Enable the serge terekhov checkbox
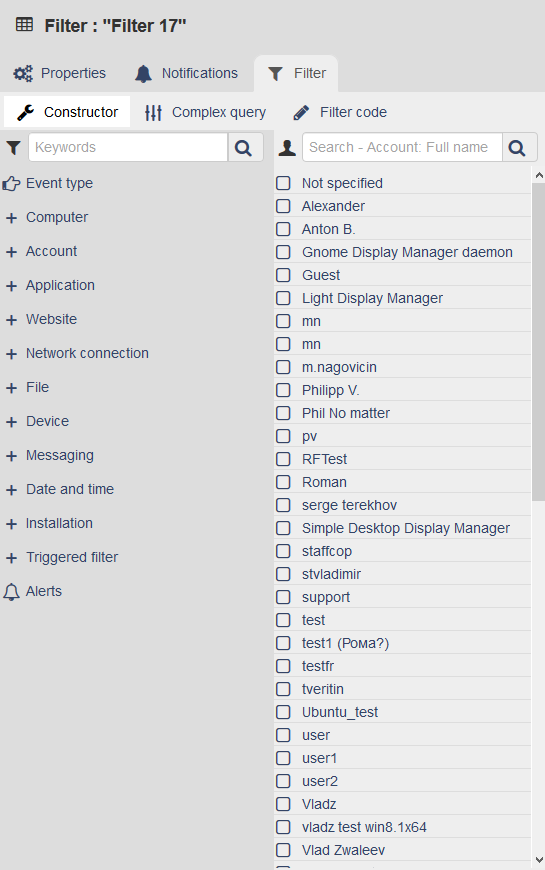The width and height of the screenshot is (545, 870). (284, 505)
